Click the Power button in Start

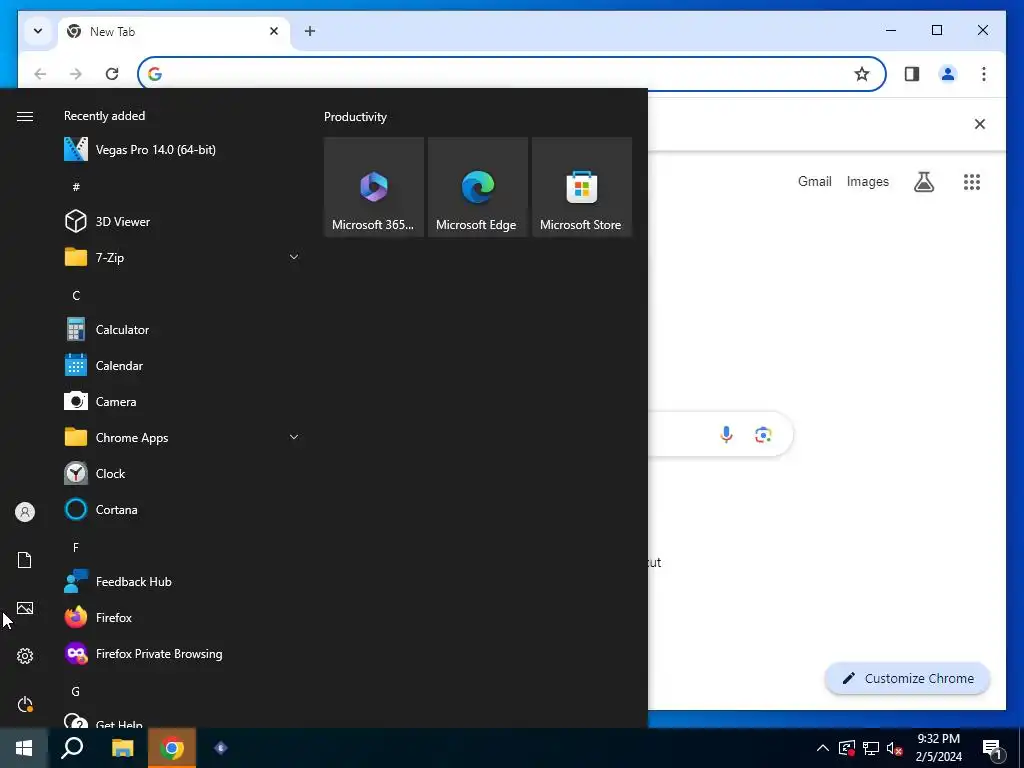(25, 704)
